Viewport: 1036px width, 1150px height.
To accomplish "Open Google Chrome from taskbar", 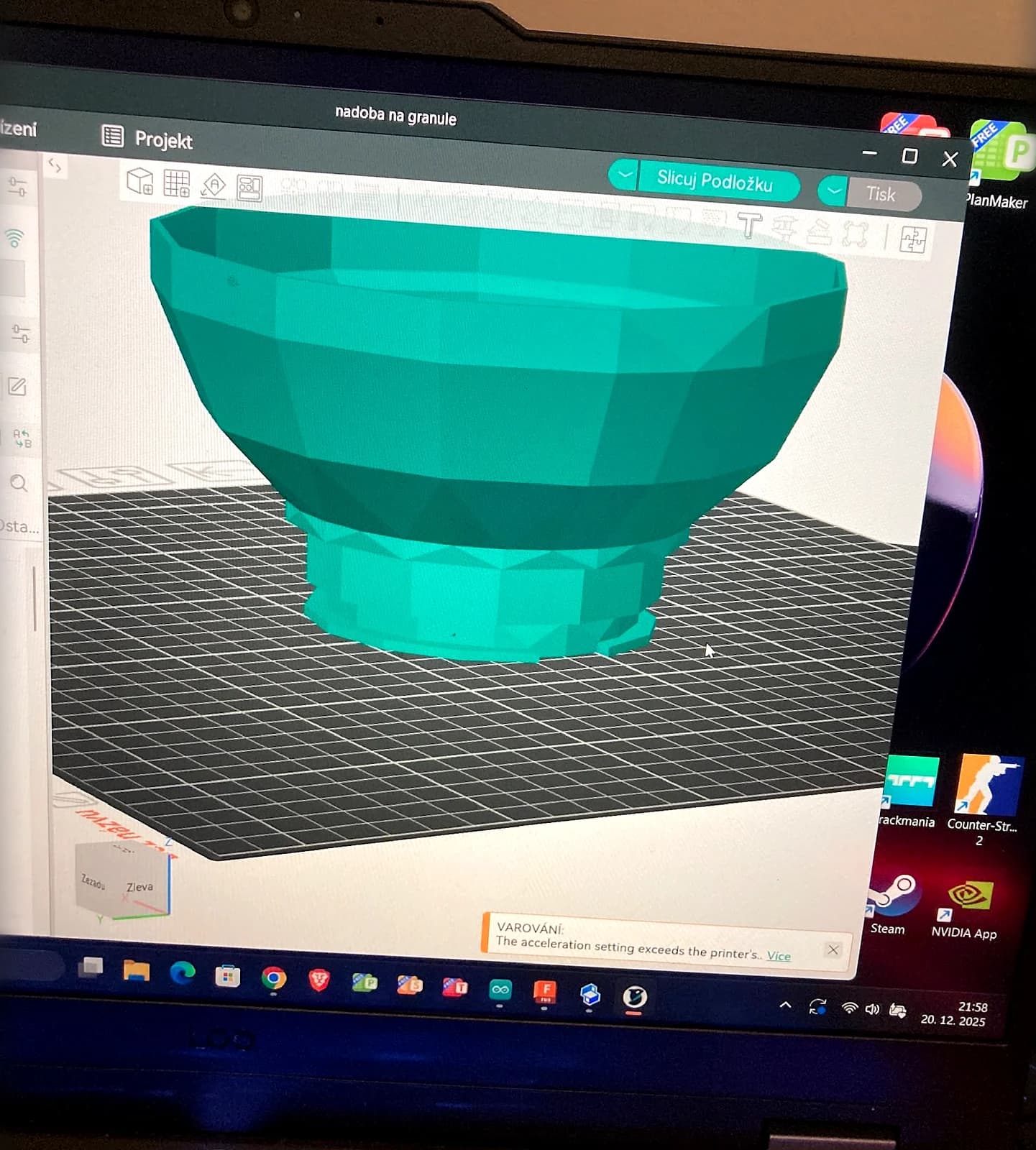I will coord(273,978).
